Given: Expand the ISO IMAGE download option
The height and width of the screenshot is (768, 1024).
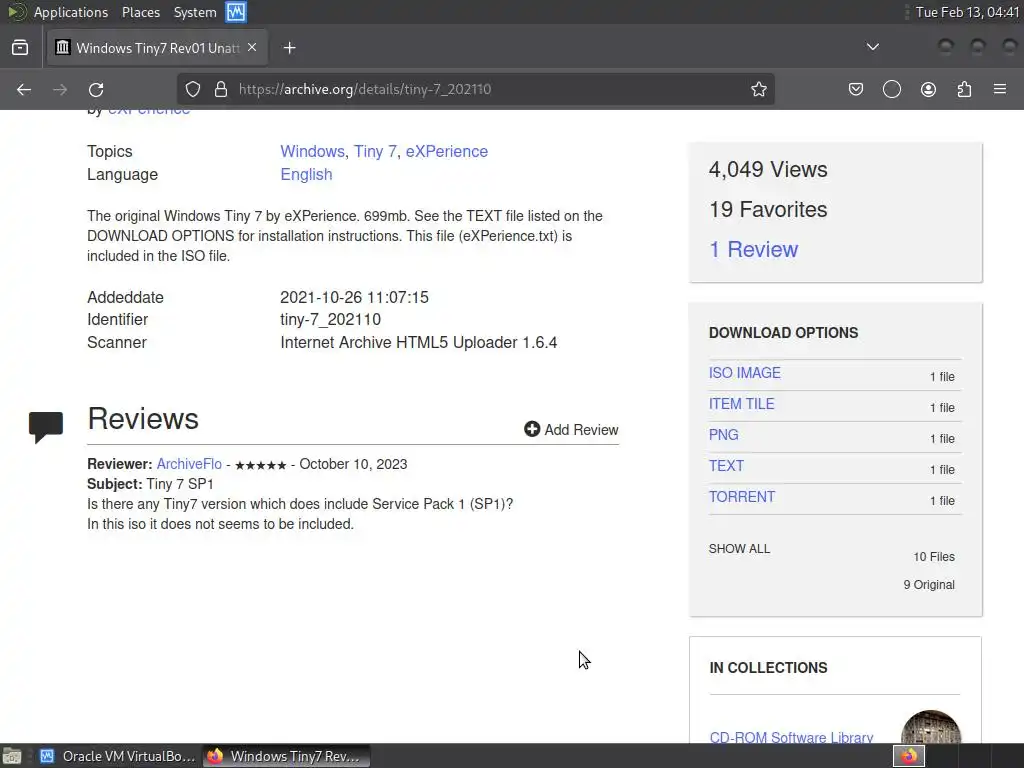Looking at the screenshot, I should click(744, 373).
